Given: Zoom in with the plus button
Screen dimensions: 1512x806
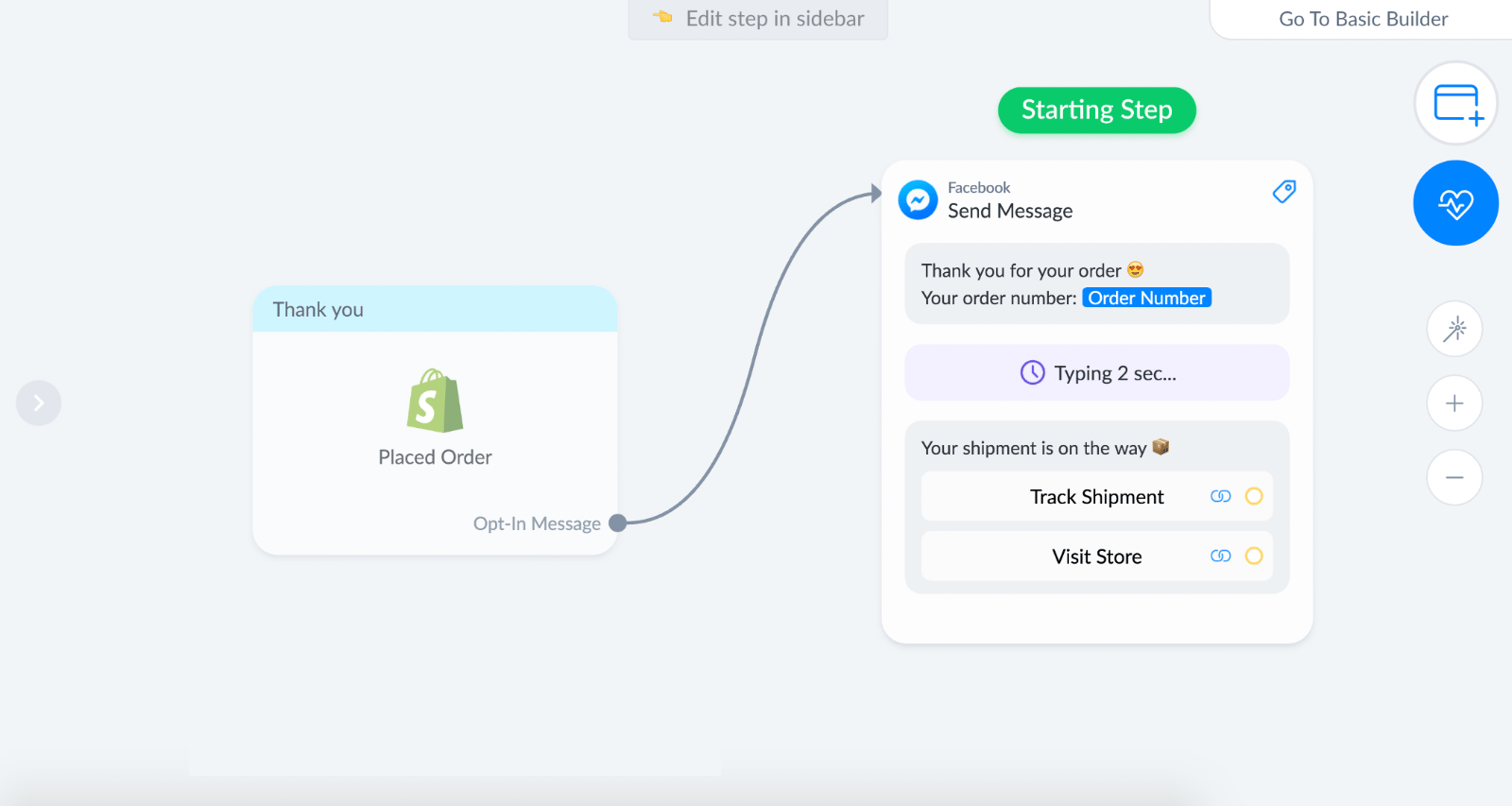Looking at the screenshot, I should (1454, 403).
